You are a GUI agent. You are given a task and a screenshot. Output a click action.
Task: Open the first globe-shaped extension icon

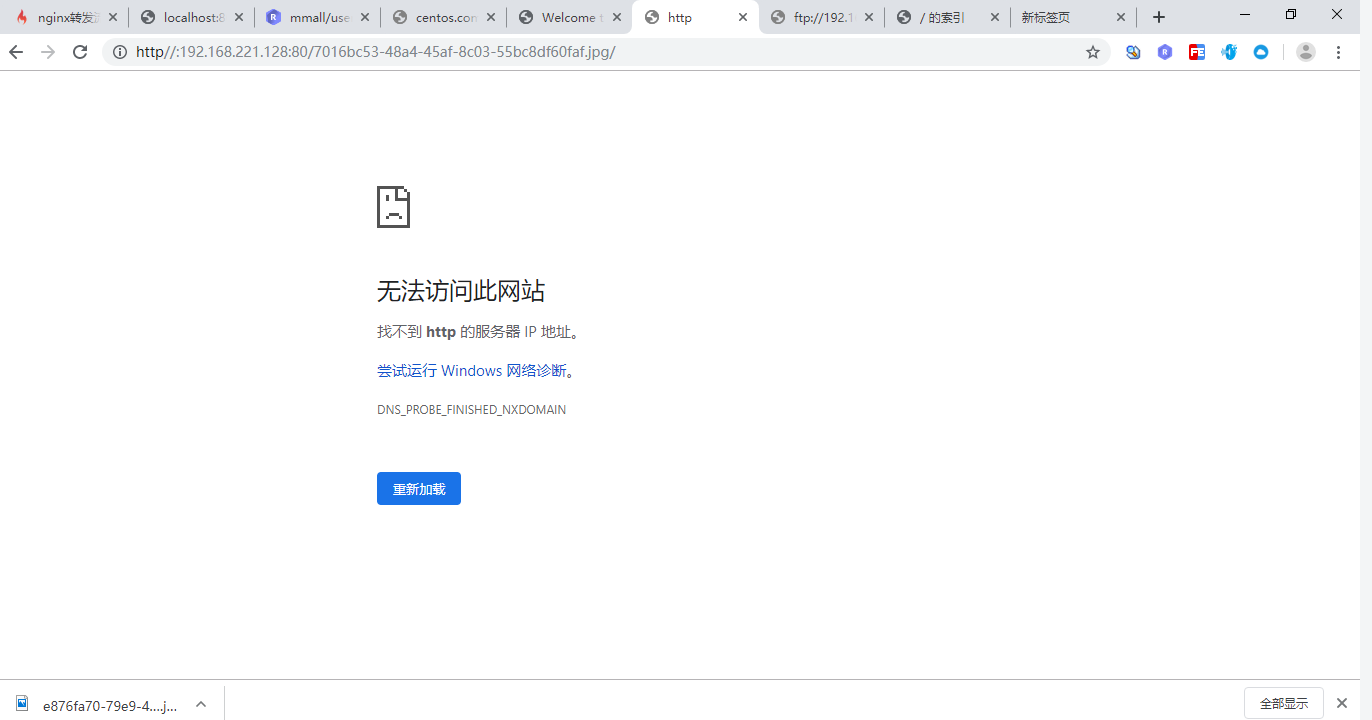point(1133,52)
